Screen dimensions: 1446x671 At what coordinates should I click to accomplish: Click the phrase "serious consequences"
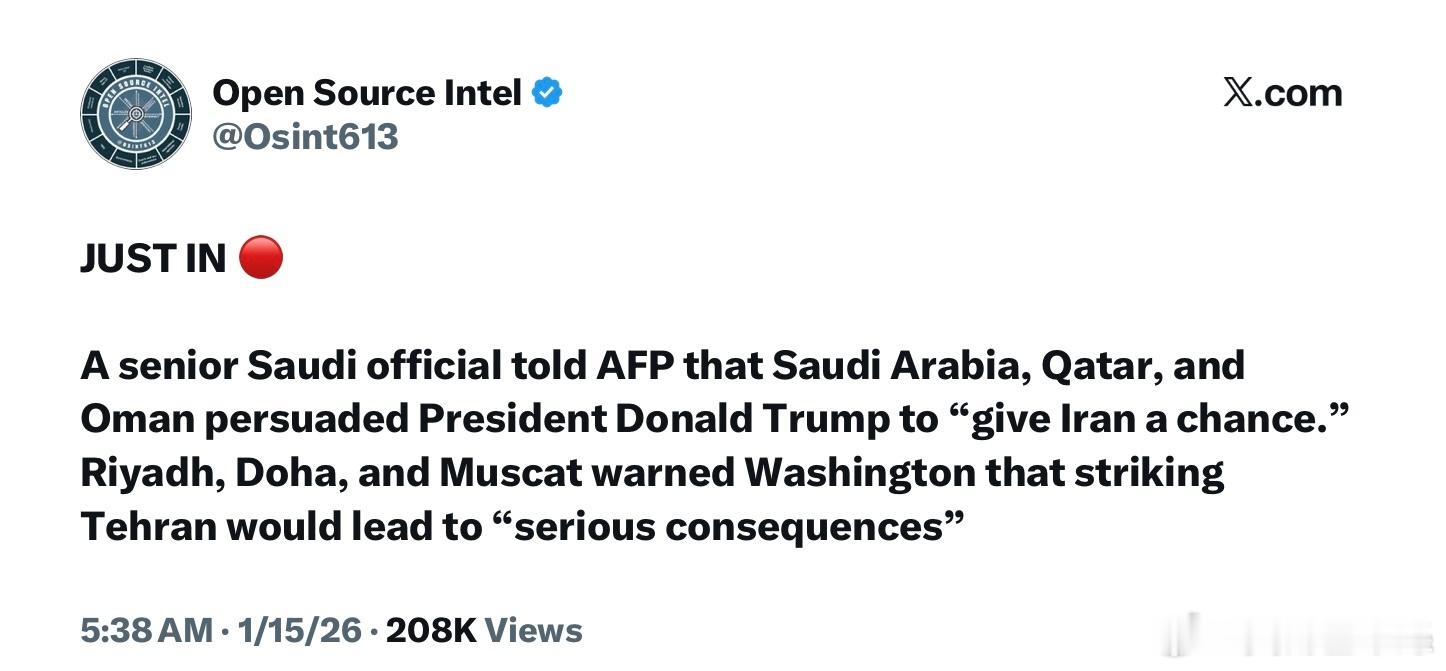click(x=818, y=526)
